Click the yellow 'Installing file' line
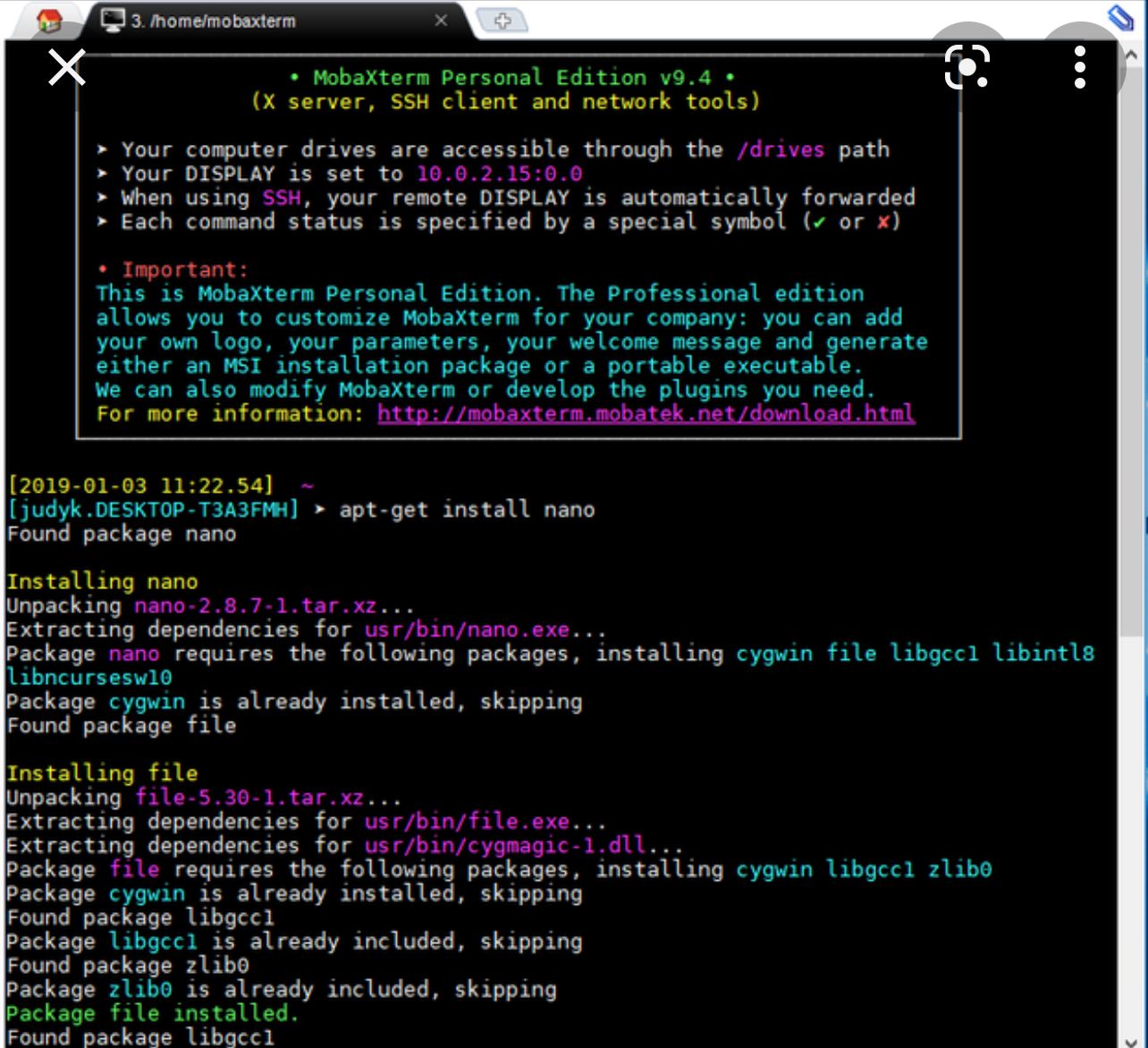 point(102,773)
